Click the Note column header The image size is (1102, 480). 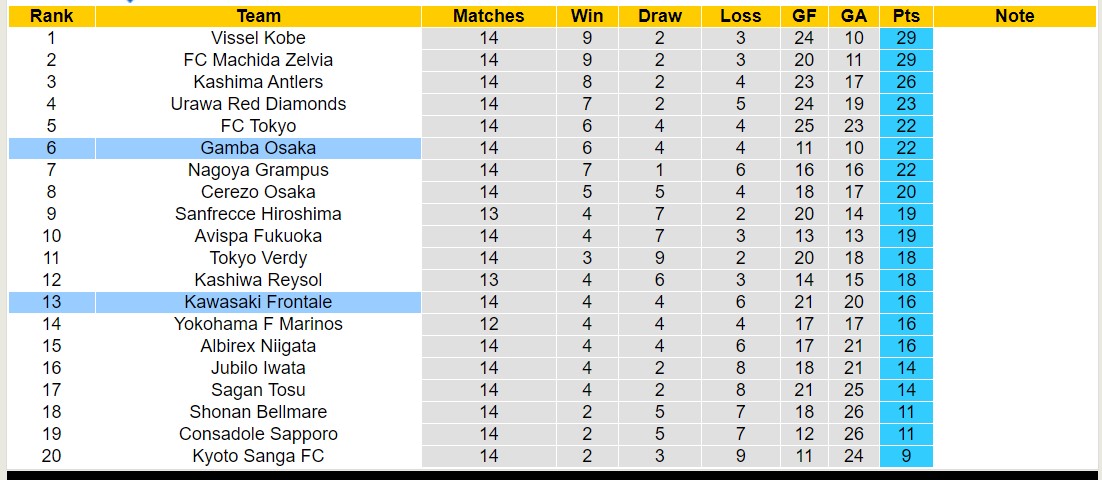tap(1015, 16)
